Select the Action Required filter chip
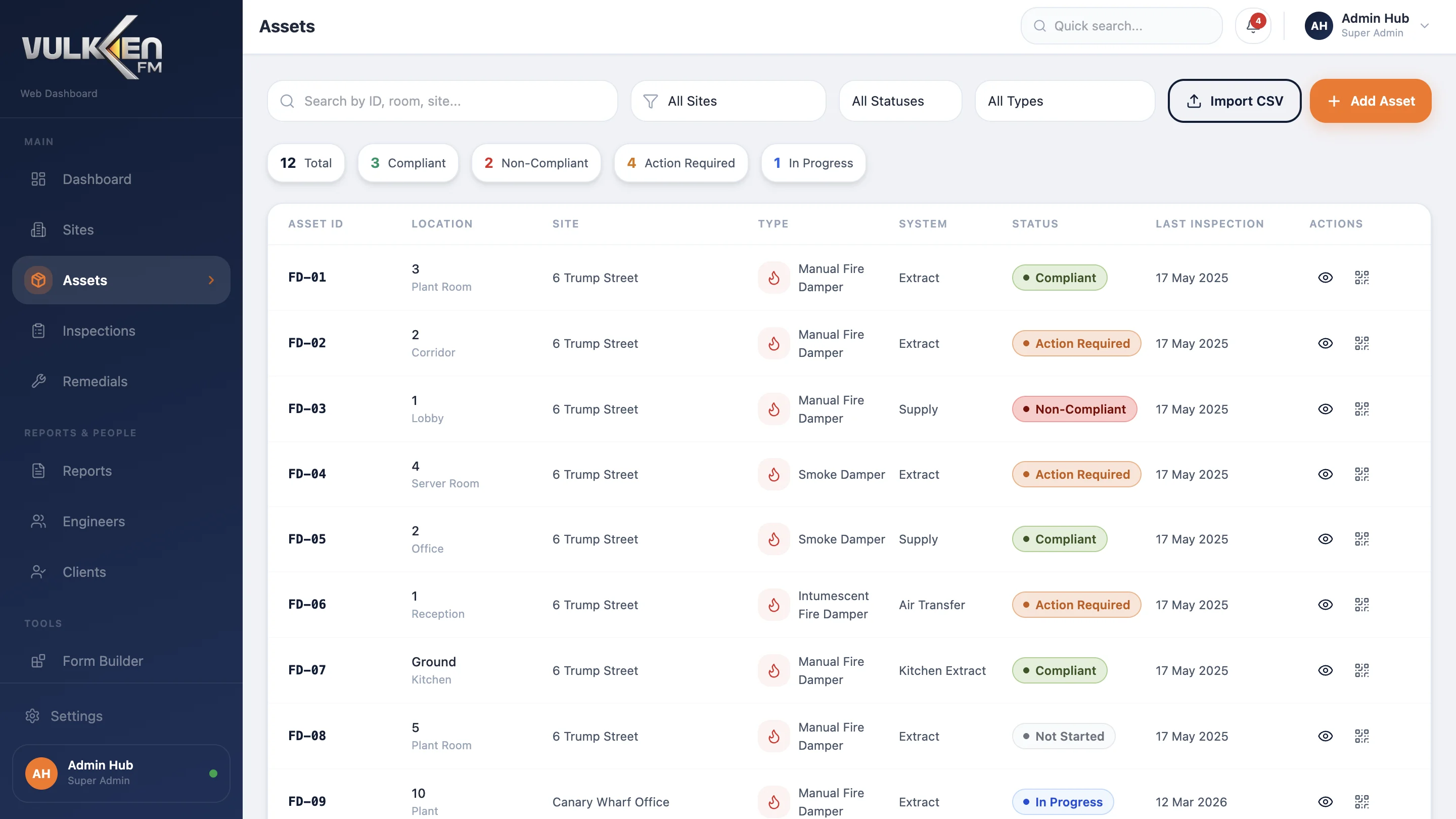The width and height of the screenshot is (1456, 819). 680,163
